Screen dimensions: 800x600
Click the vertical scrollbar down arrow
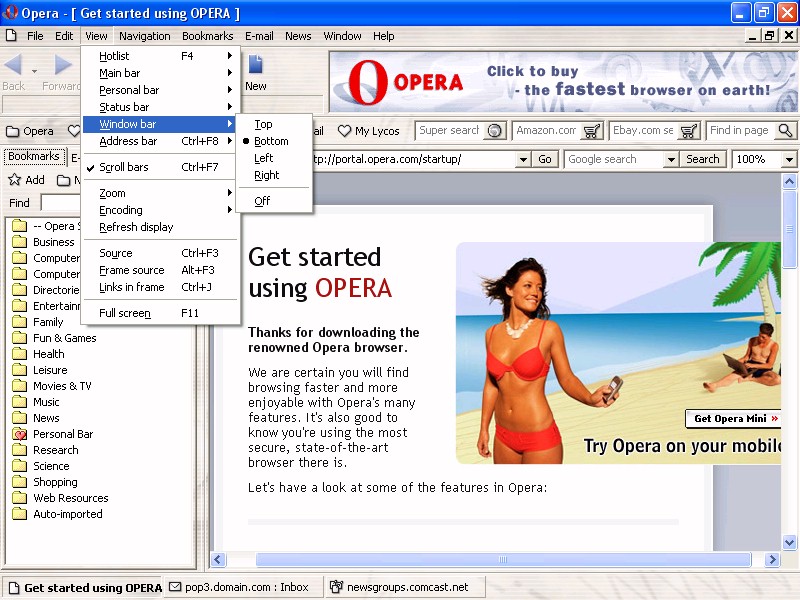789,543
